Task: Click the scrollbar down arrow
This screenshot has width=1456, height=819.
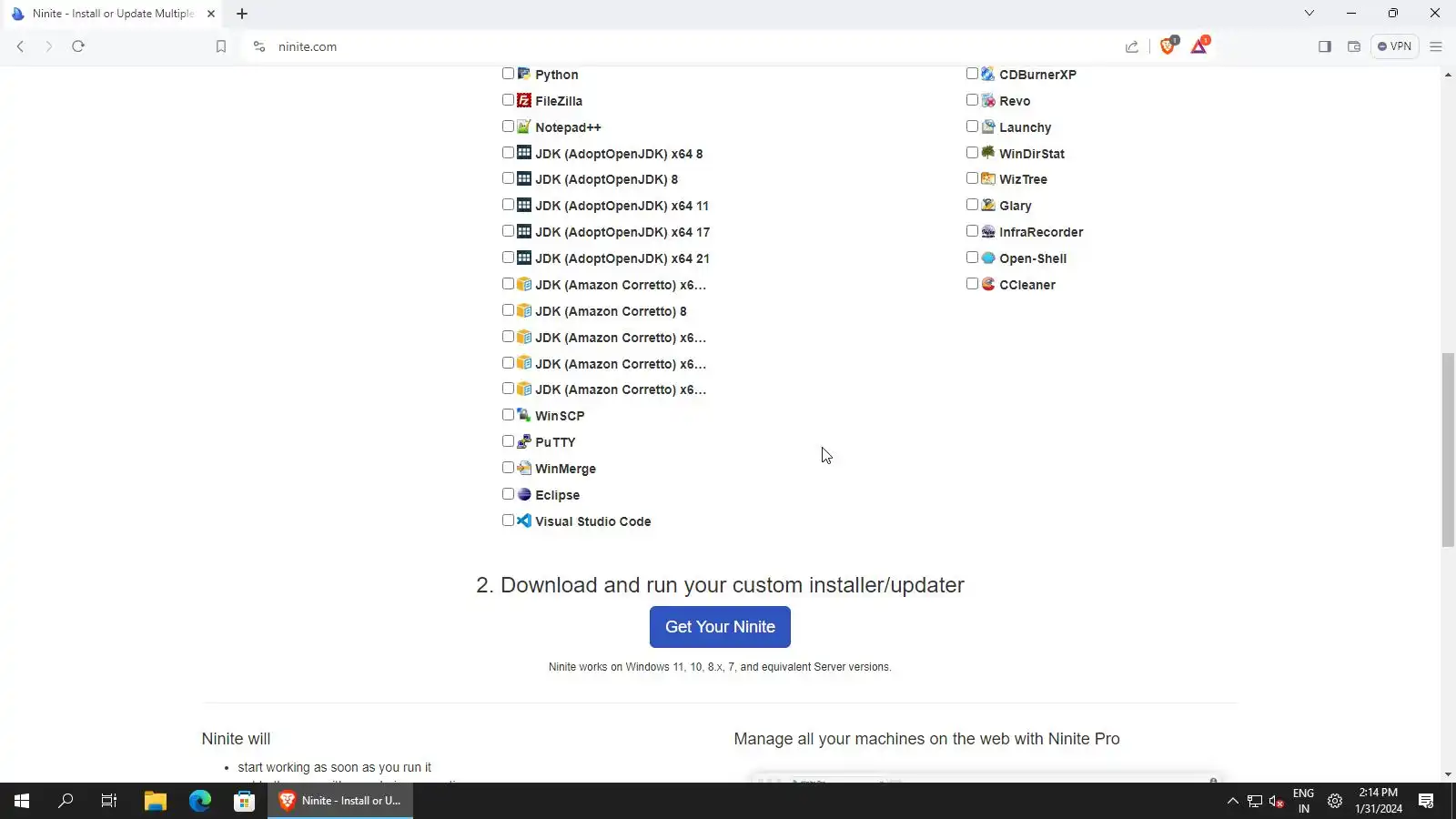Action: click(1448, 774)
